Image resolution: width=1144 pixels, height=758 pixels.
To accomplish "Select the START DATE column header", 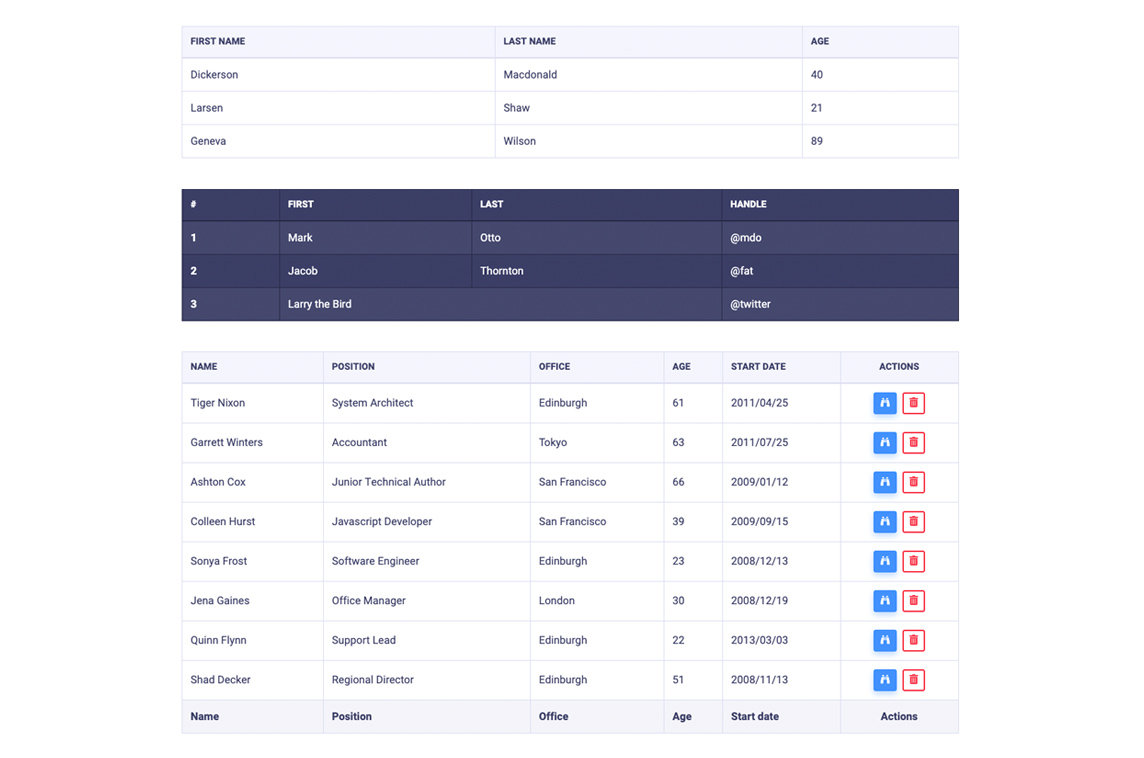I will point(758,367).
